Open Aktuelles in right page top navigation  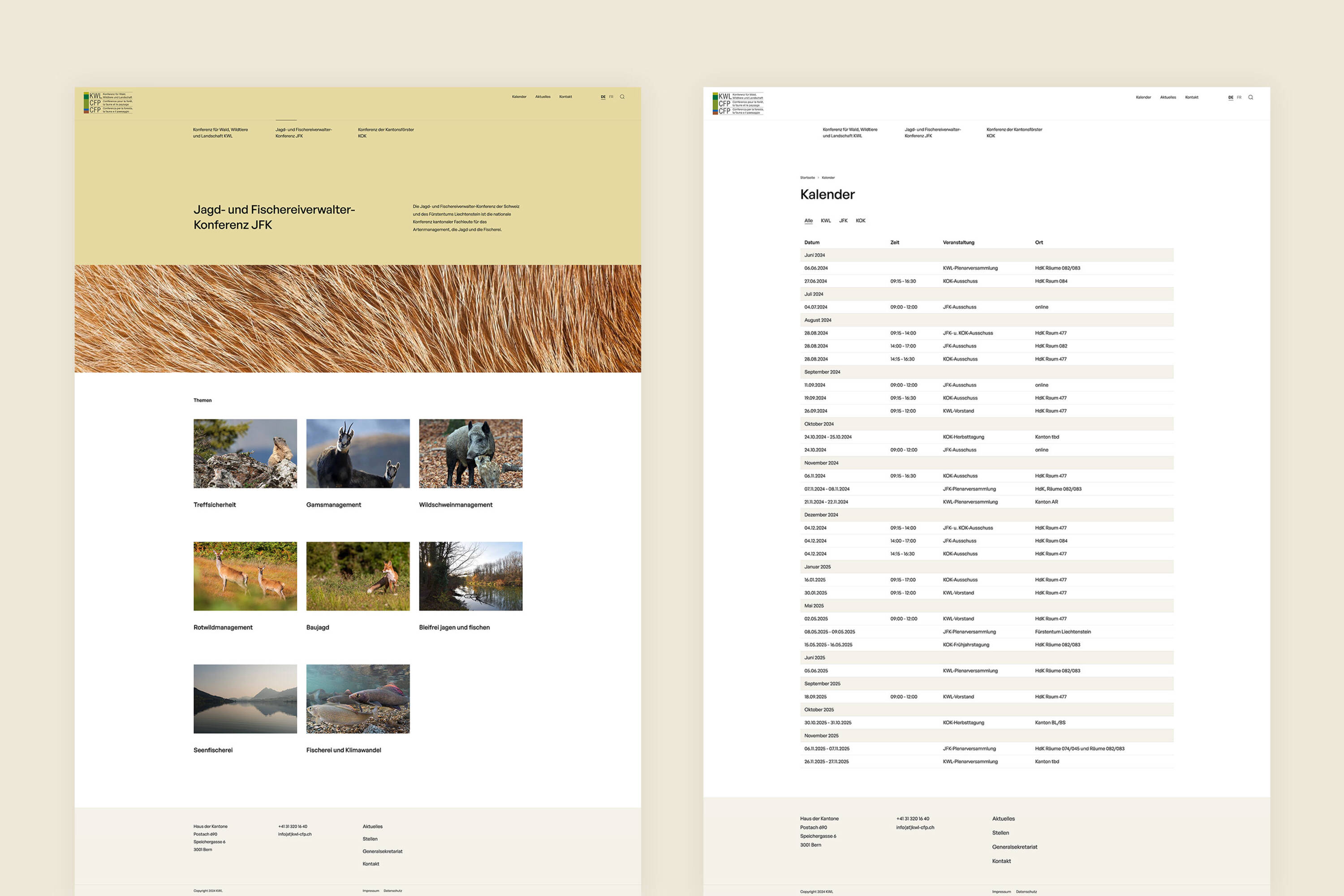point(1168,97)
